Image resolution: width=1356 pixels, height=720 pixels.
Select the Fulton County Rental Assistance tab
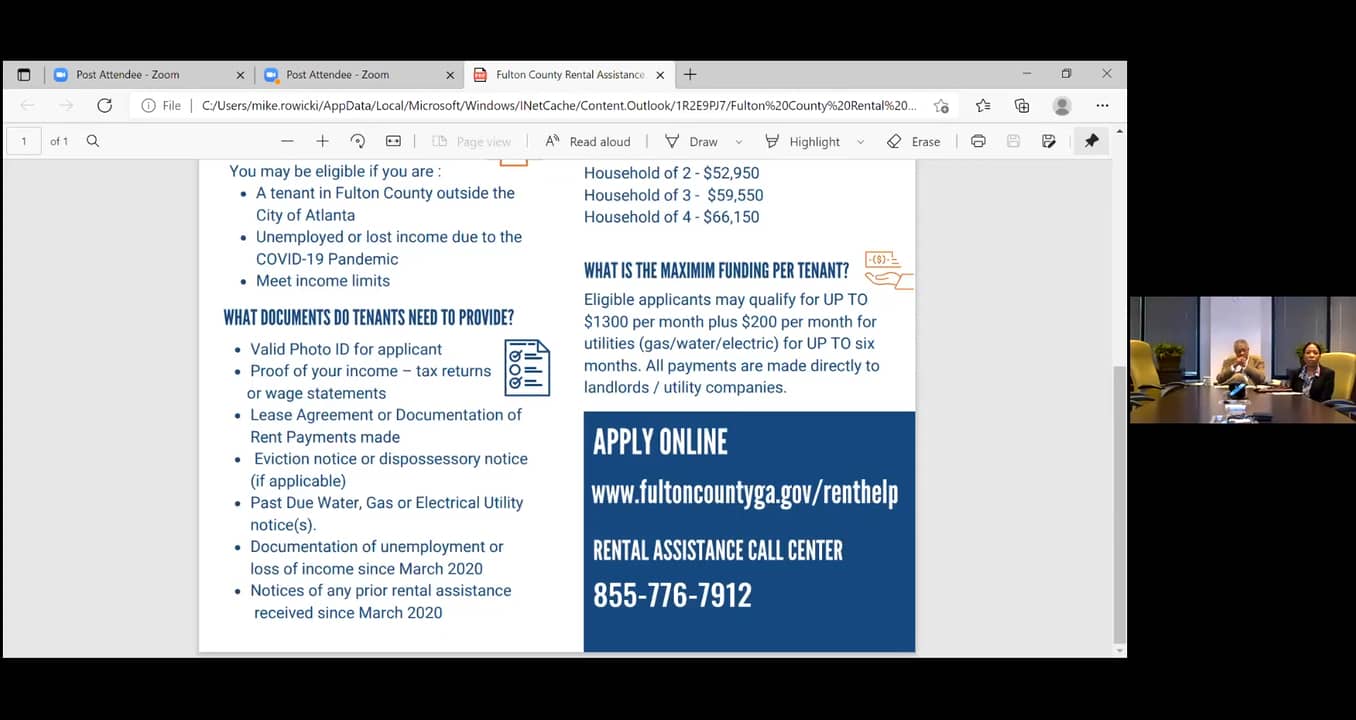tap(568, 74)
